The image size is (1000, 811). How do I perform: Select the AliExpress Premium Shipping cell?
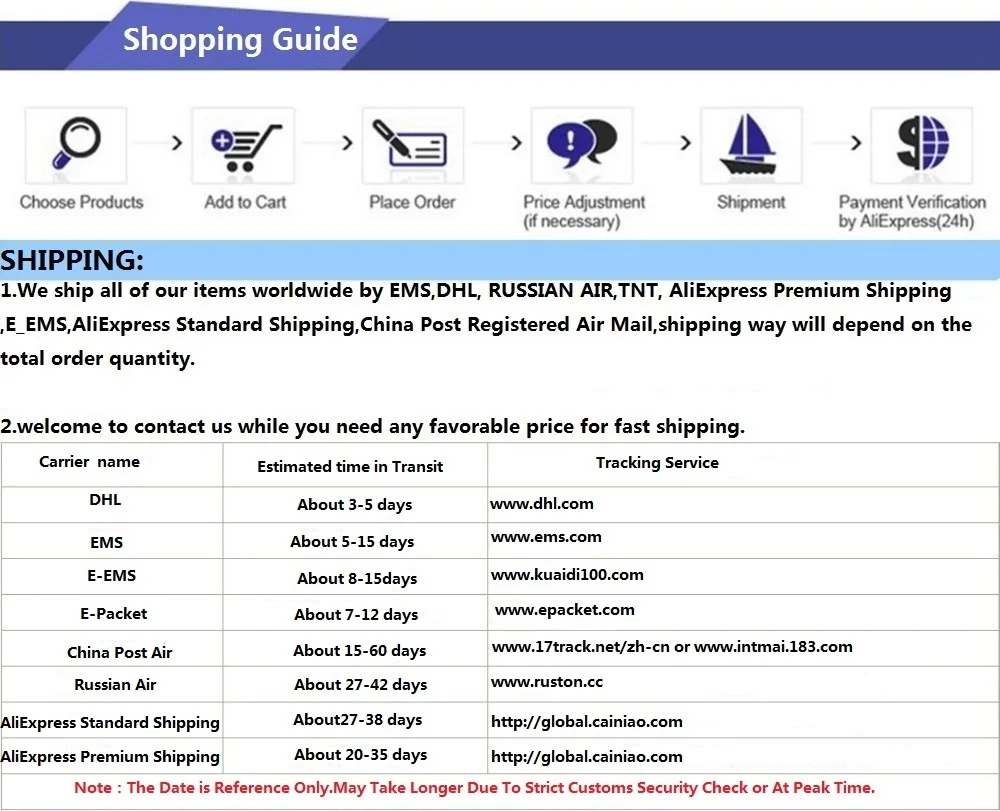110,757
